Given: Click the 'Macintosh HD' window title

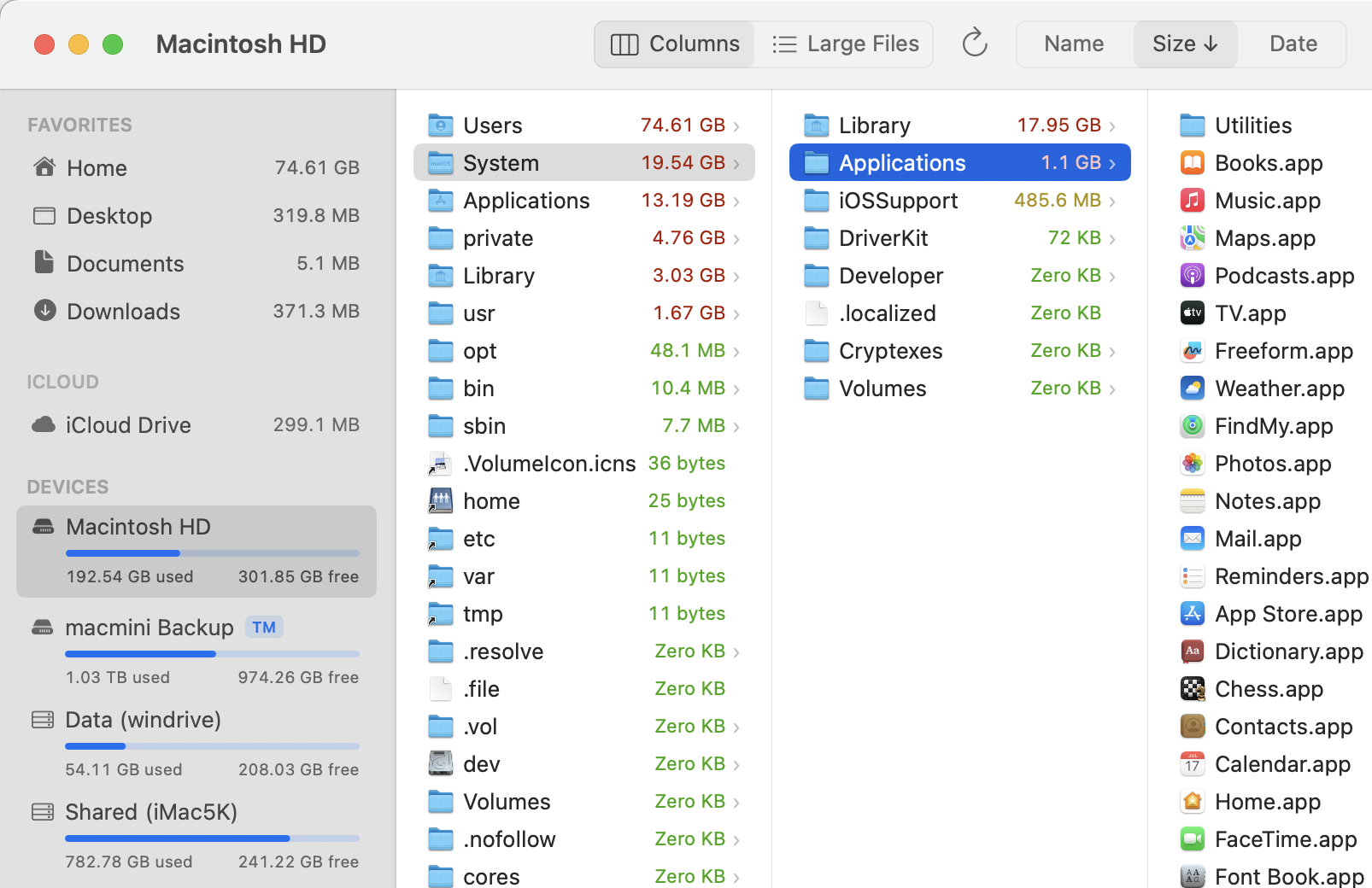Looking at the screenshot, I should pos(241,44).
